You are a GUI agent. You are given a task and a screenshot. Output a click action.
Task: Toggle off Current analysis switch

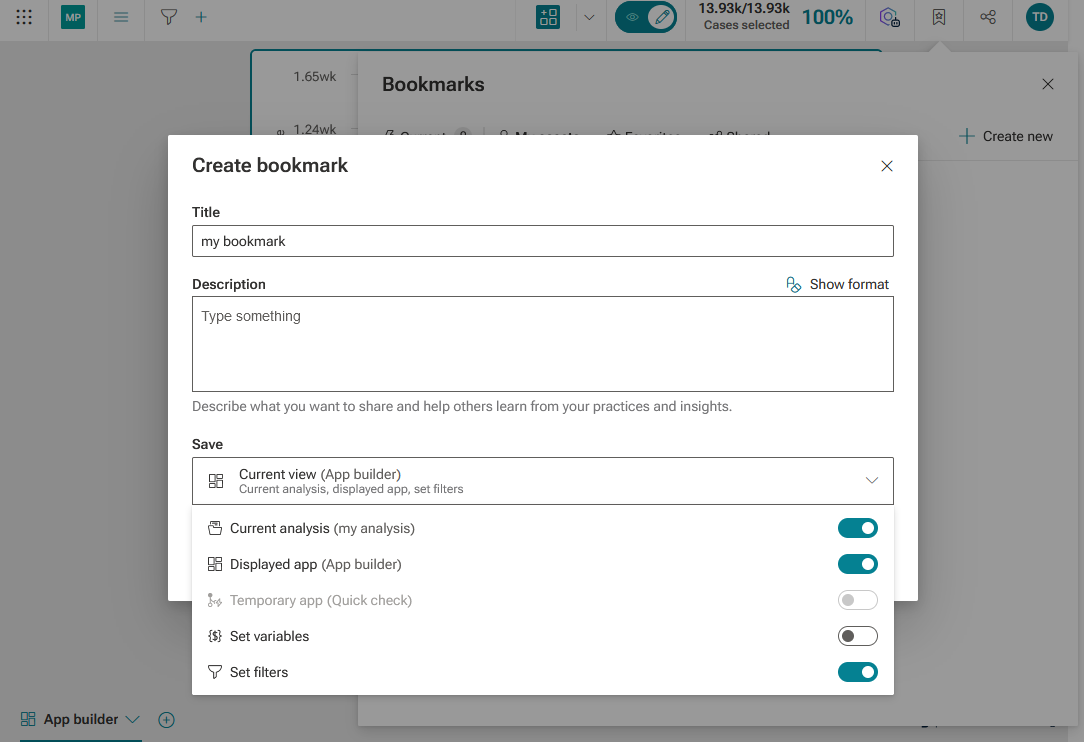[858, 528]
